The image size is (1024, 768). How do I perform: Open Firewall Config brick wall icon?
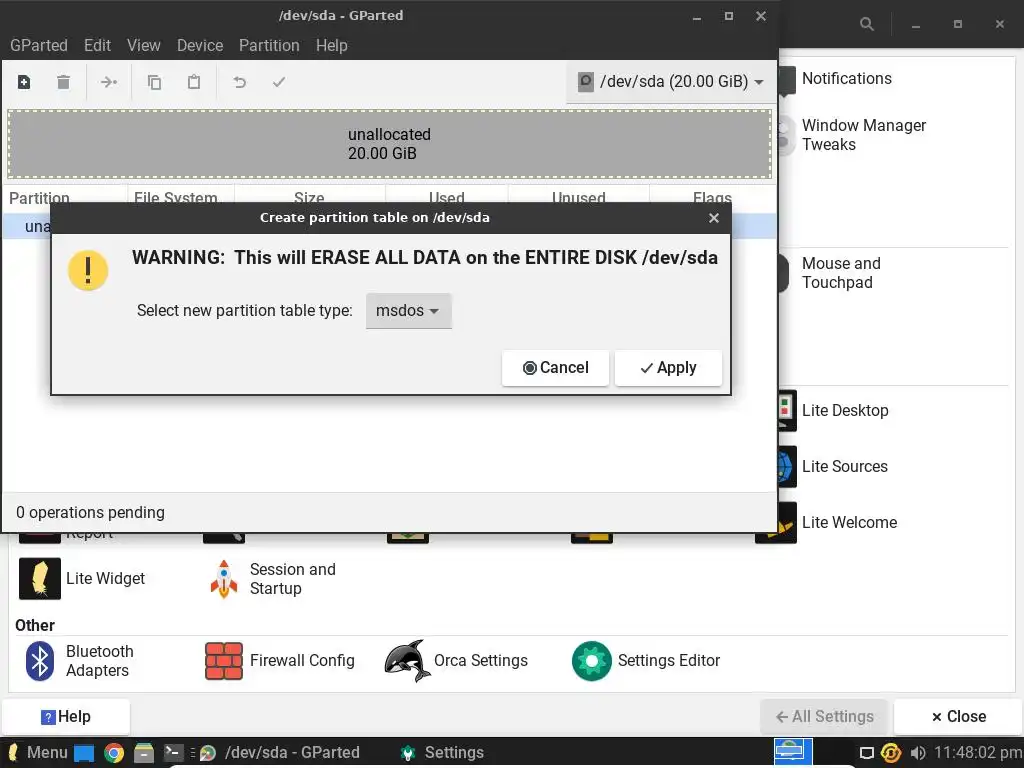224,661
